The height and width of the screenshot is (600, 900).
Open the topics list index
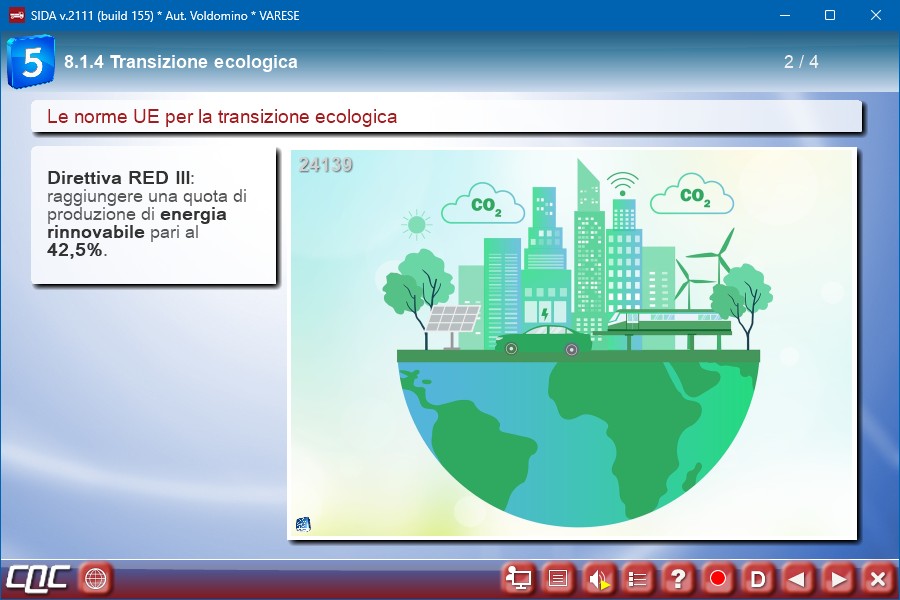click(638, 578)
